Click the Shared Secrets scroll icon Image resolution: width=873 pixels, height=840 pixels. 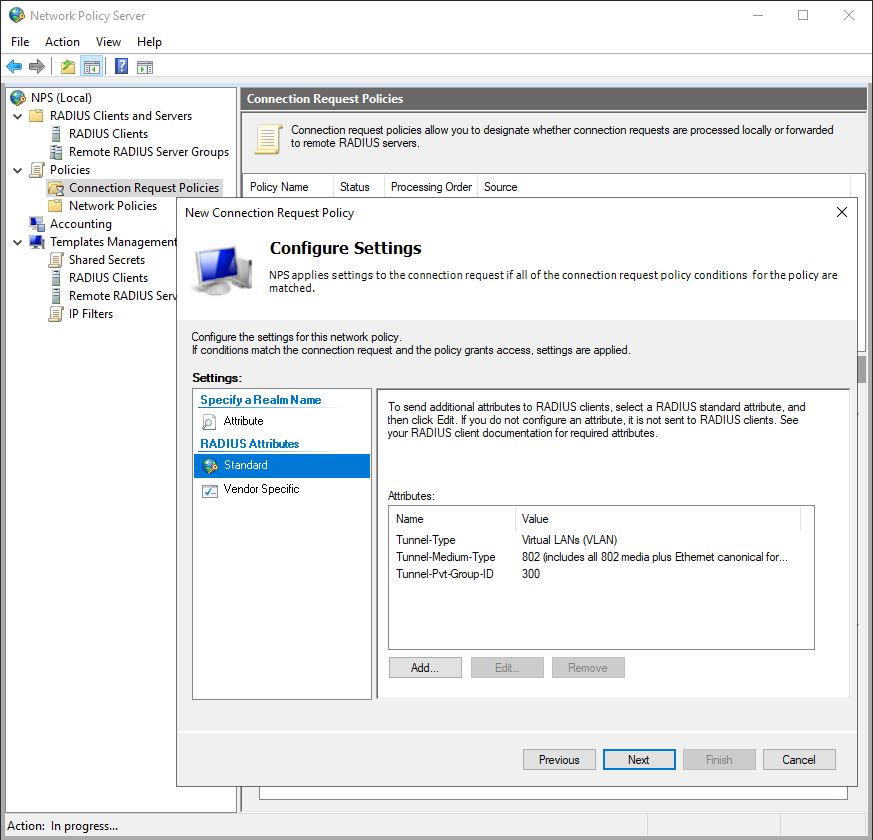point(56,260)
